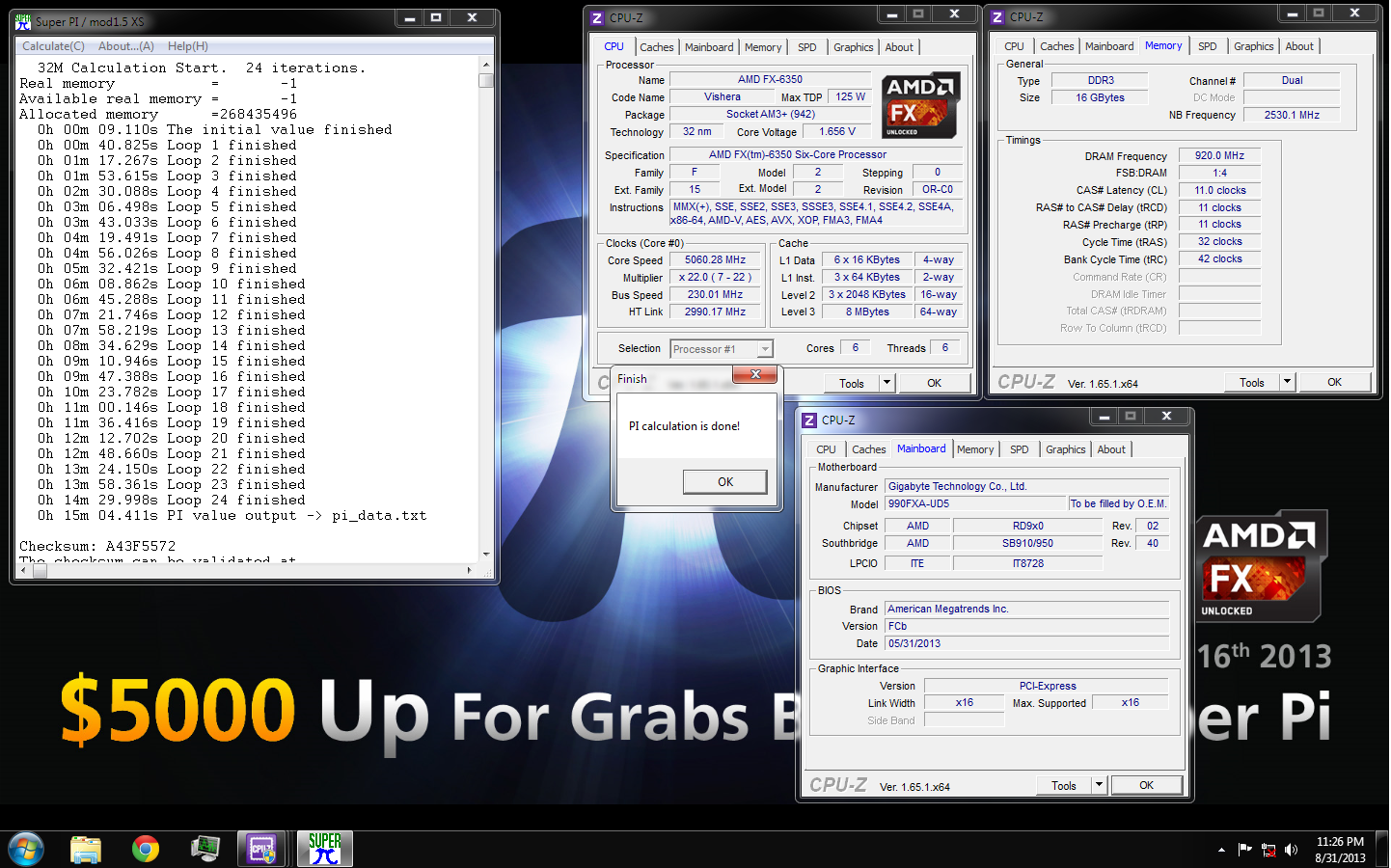Click Super PI scrollbar down arrow

[486, 555]
